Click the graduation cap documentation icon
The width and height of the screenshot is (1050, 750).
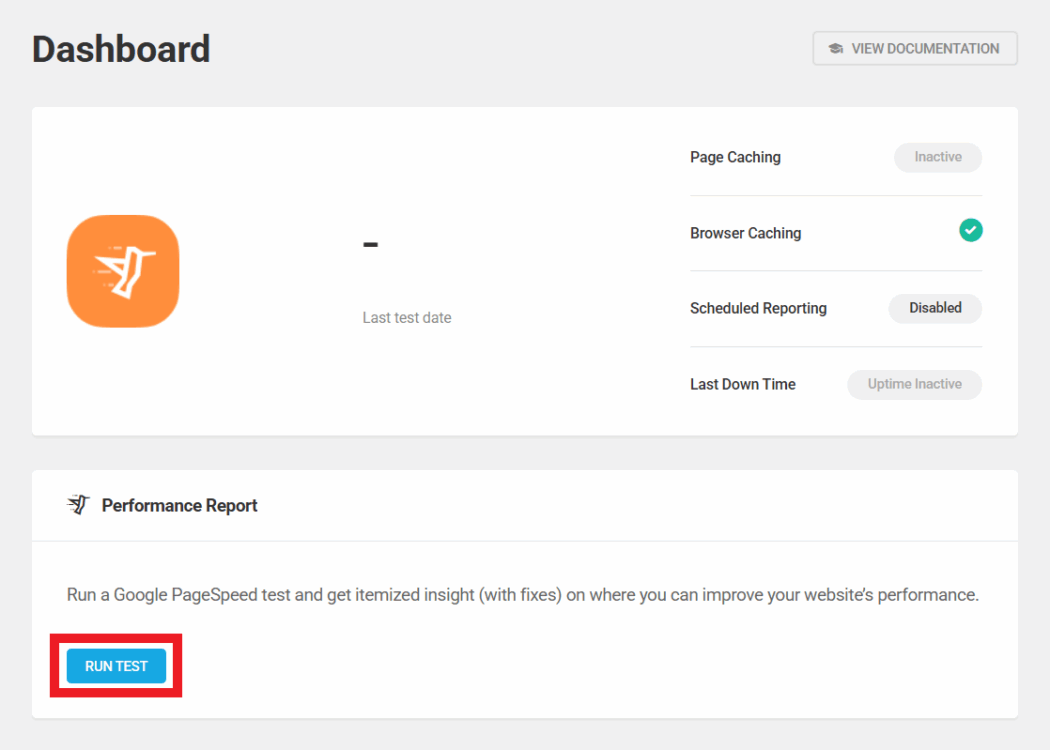[836, 48]
